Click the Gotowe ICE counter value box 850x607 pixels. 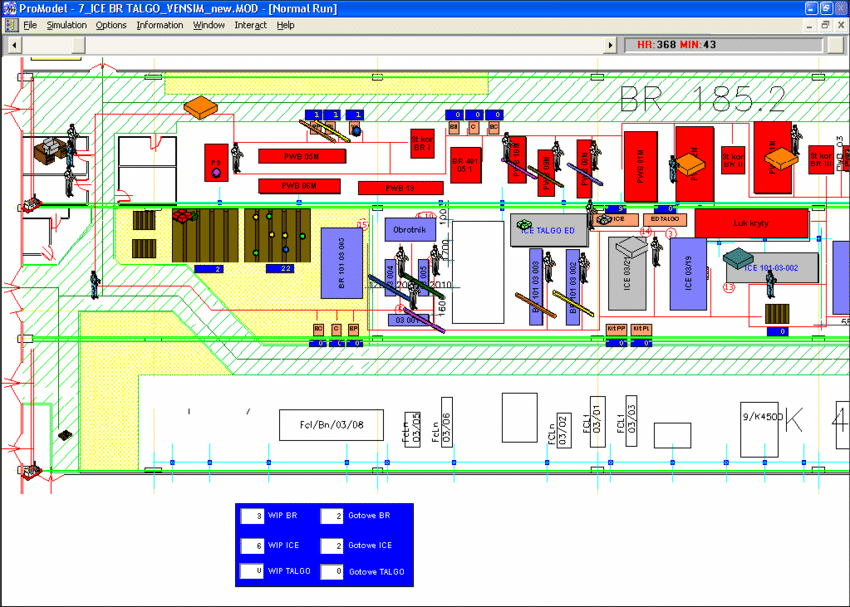point(332,545)
